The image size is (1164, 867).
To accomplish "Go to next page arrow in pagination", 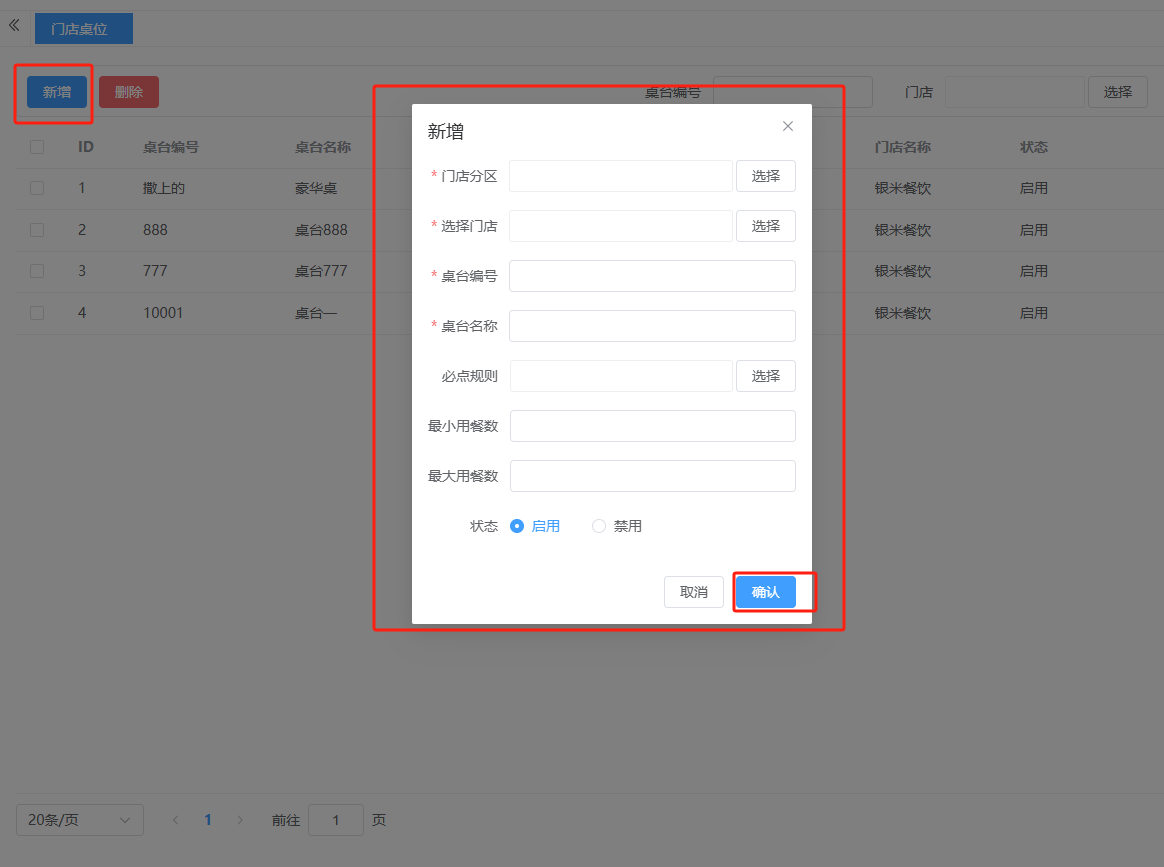I will point(240,820).
